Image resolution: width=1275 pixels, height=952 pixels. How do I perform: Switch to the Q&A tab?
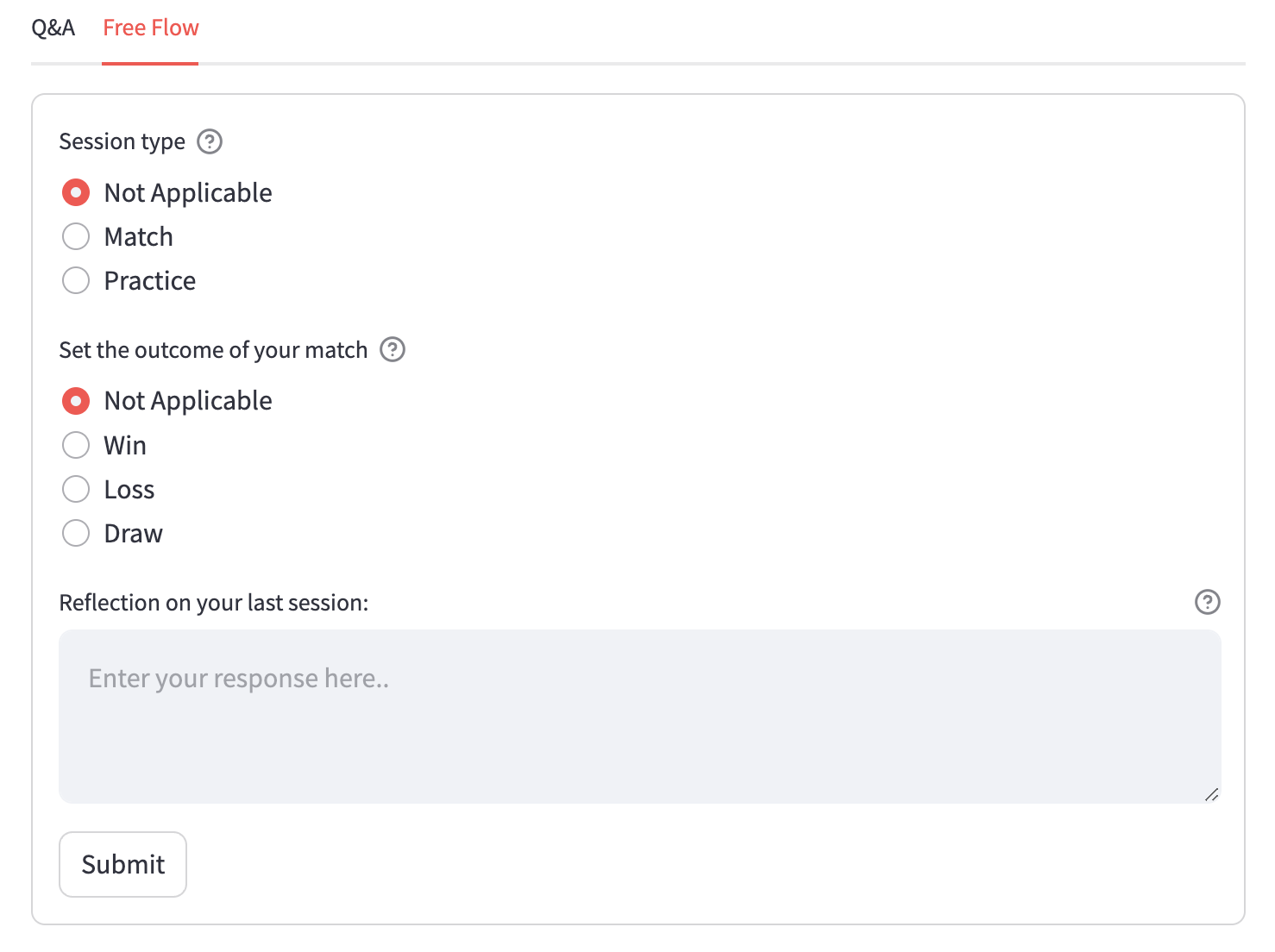coord(53,28)
